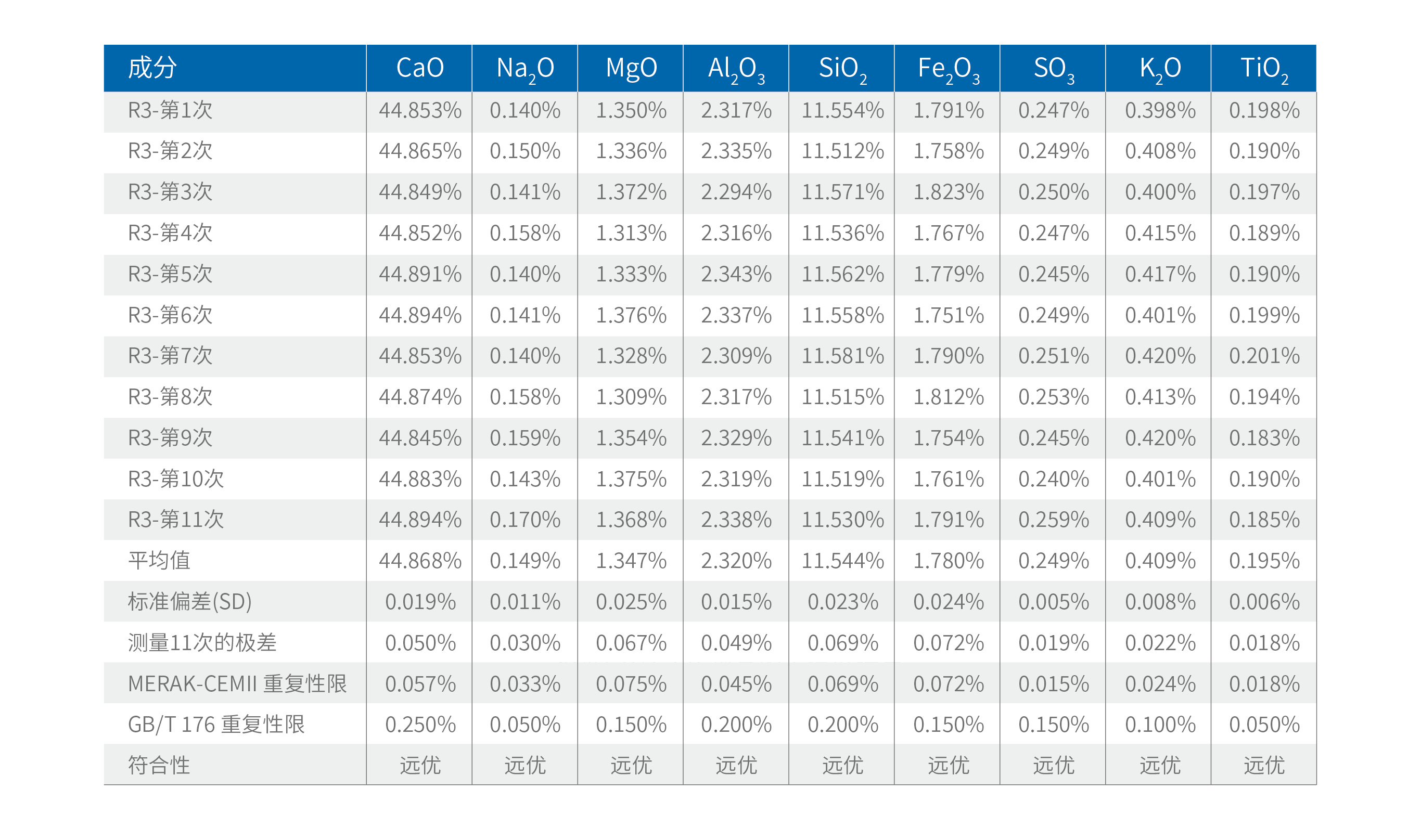Select the R3-第1次 row label
The height and width of the screenshot is (840, 1421).
click(170, 110)
